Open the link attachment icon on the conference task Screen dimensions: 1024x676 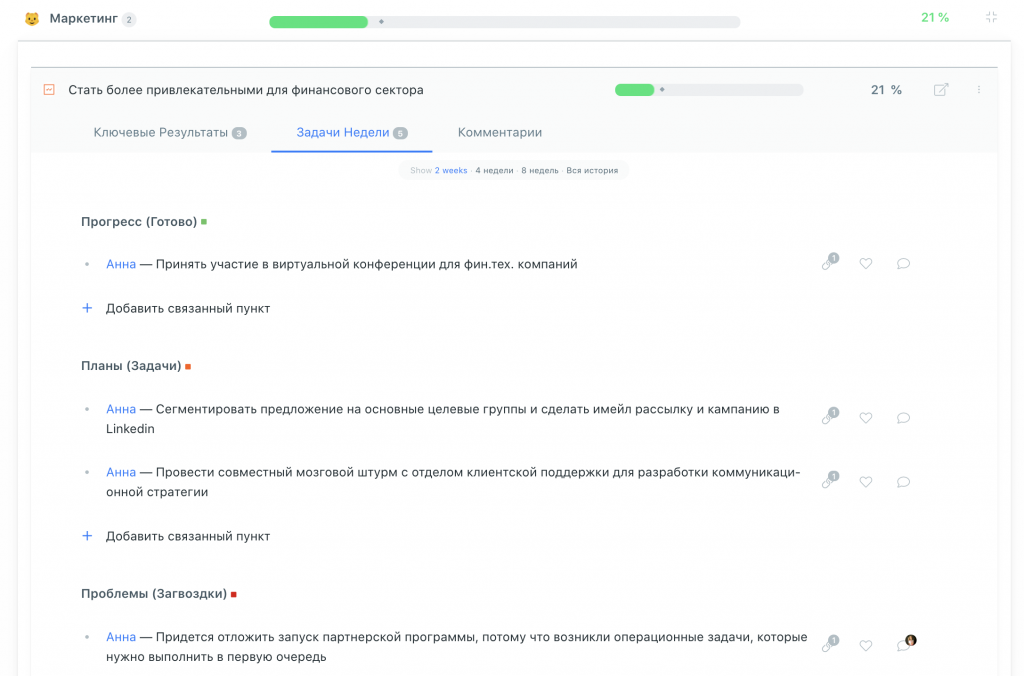point(828,264)
